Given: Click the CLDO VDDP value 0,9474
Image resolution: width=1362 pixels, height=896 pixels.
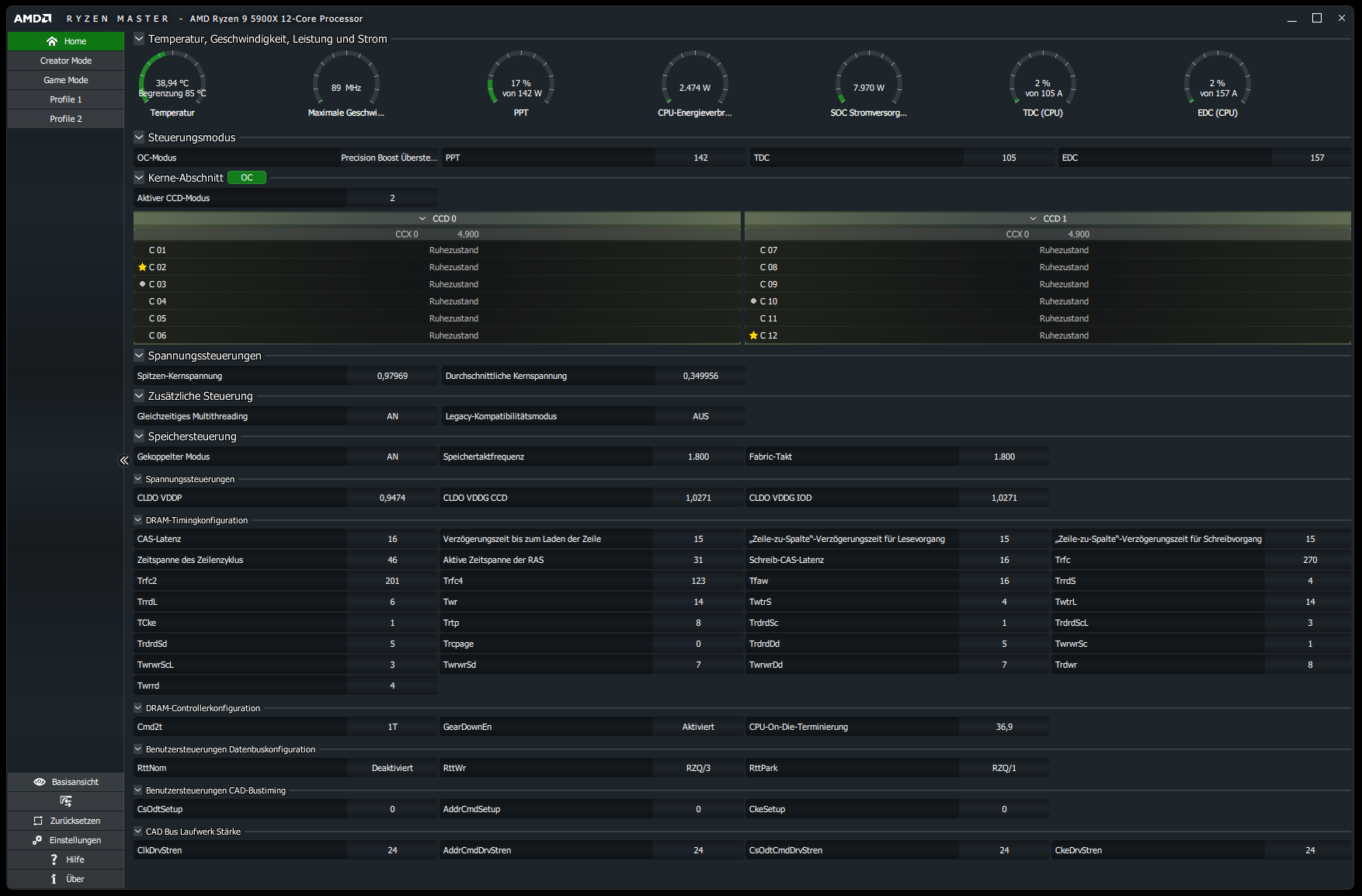Looking at the screenshot, I should [x=392, y=498].
